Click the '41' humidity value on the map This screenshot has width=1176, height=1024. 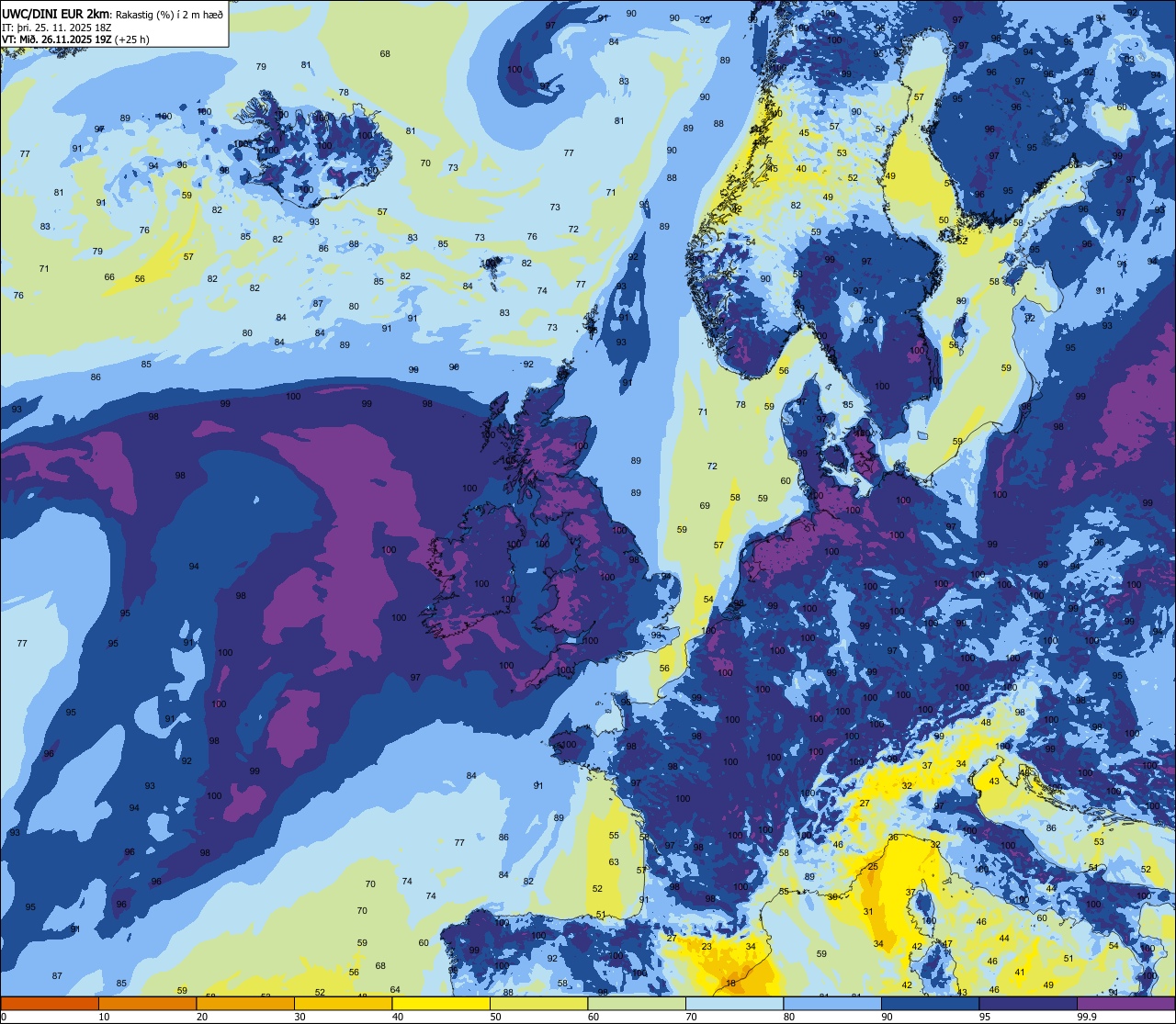tap(1020, 972)
